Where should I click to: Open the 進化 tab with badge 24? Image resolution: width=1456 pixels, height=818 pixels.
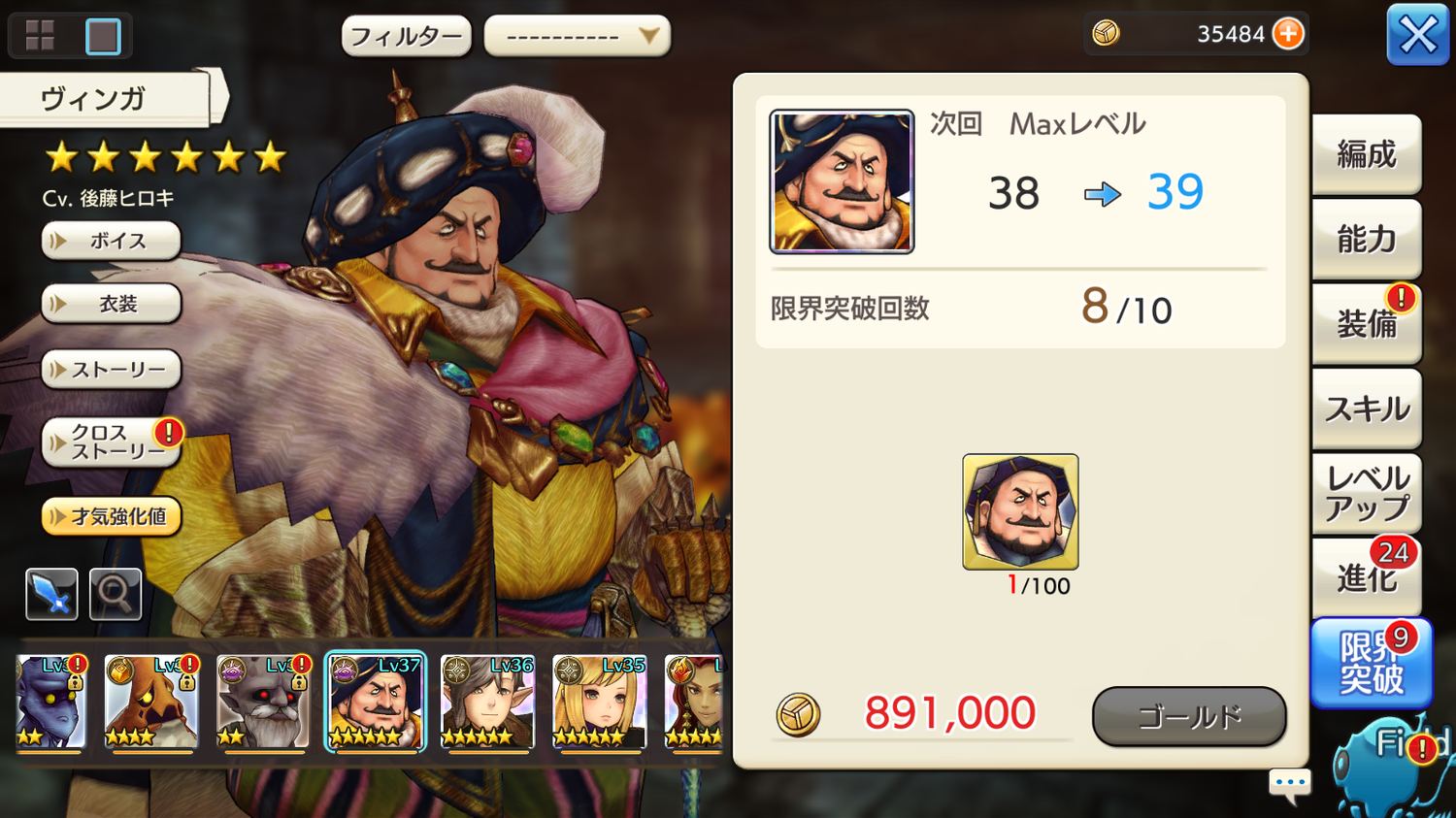click(x=1367, y=577)
